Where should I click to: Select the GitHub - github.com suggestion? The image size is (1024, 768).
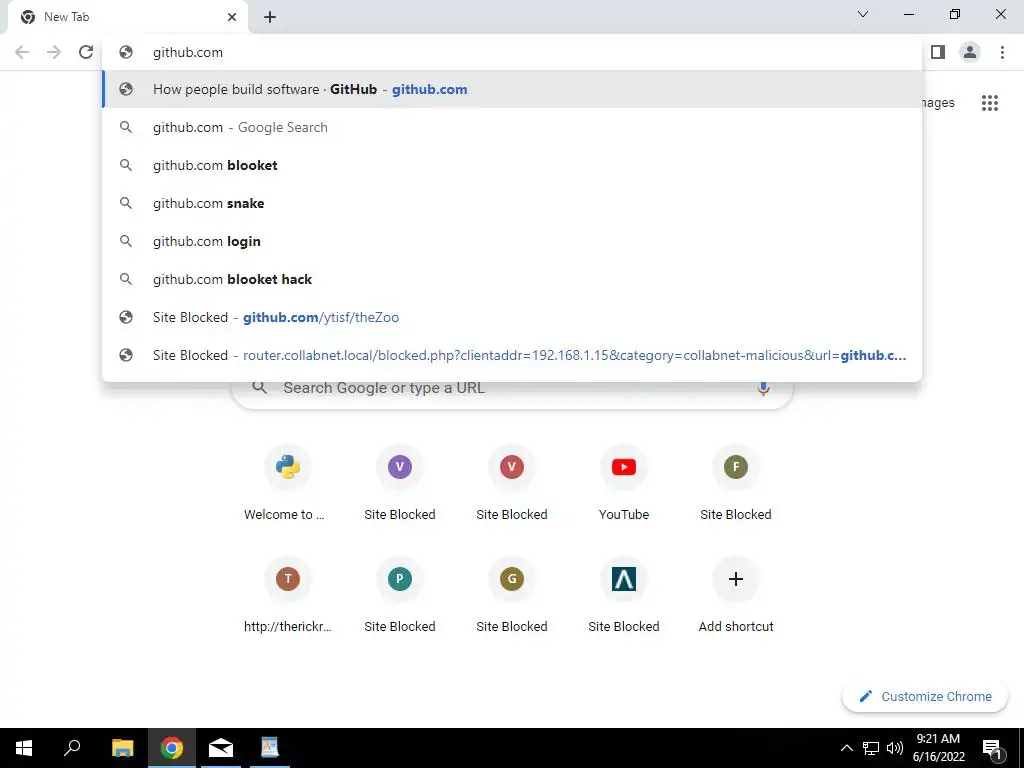pos(513,89)
